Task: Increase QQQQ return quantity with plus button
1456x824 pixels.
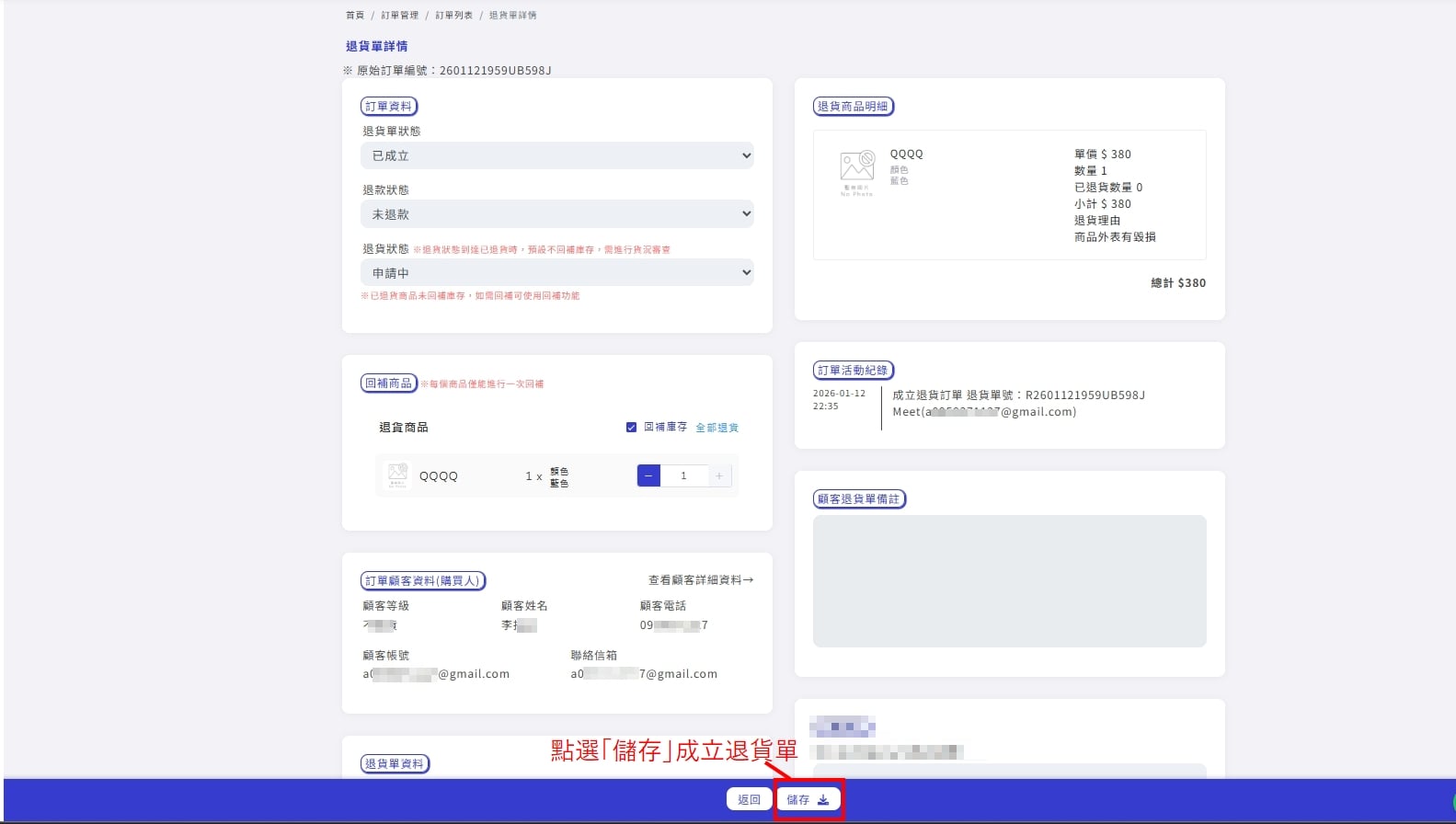Action: coord(719,475)
